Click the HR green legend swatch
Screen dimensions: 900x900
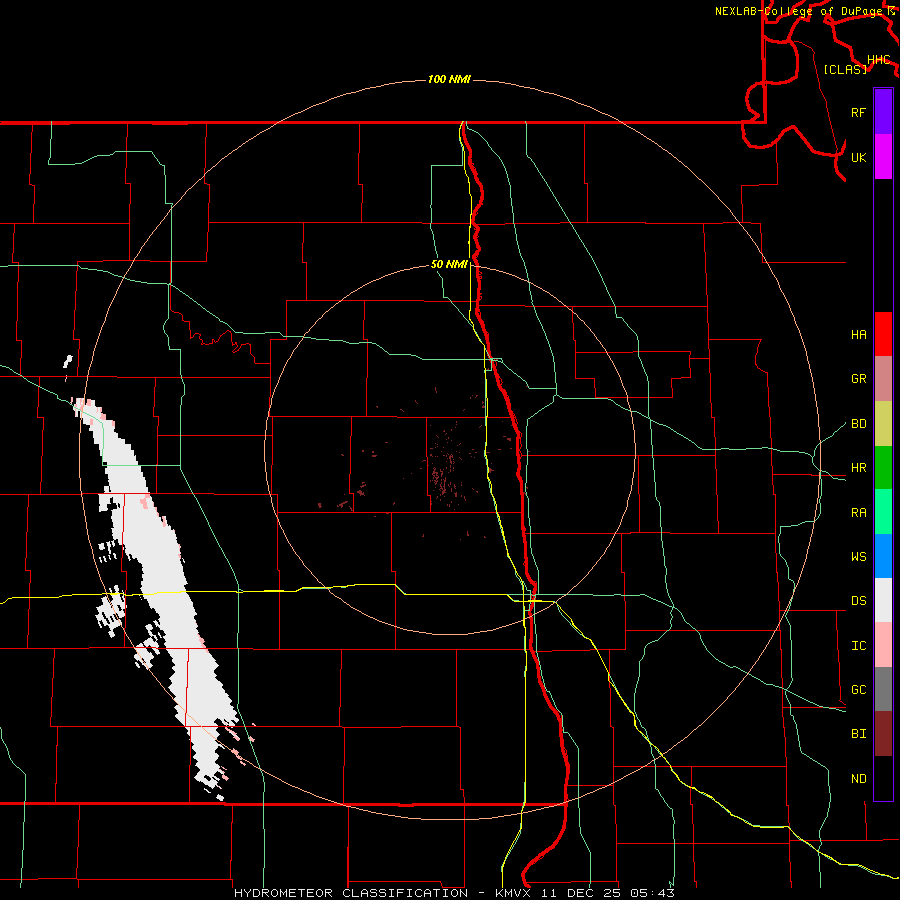(x=883, y=467)
